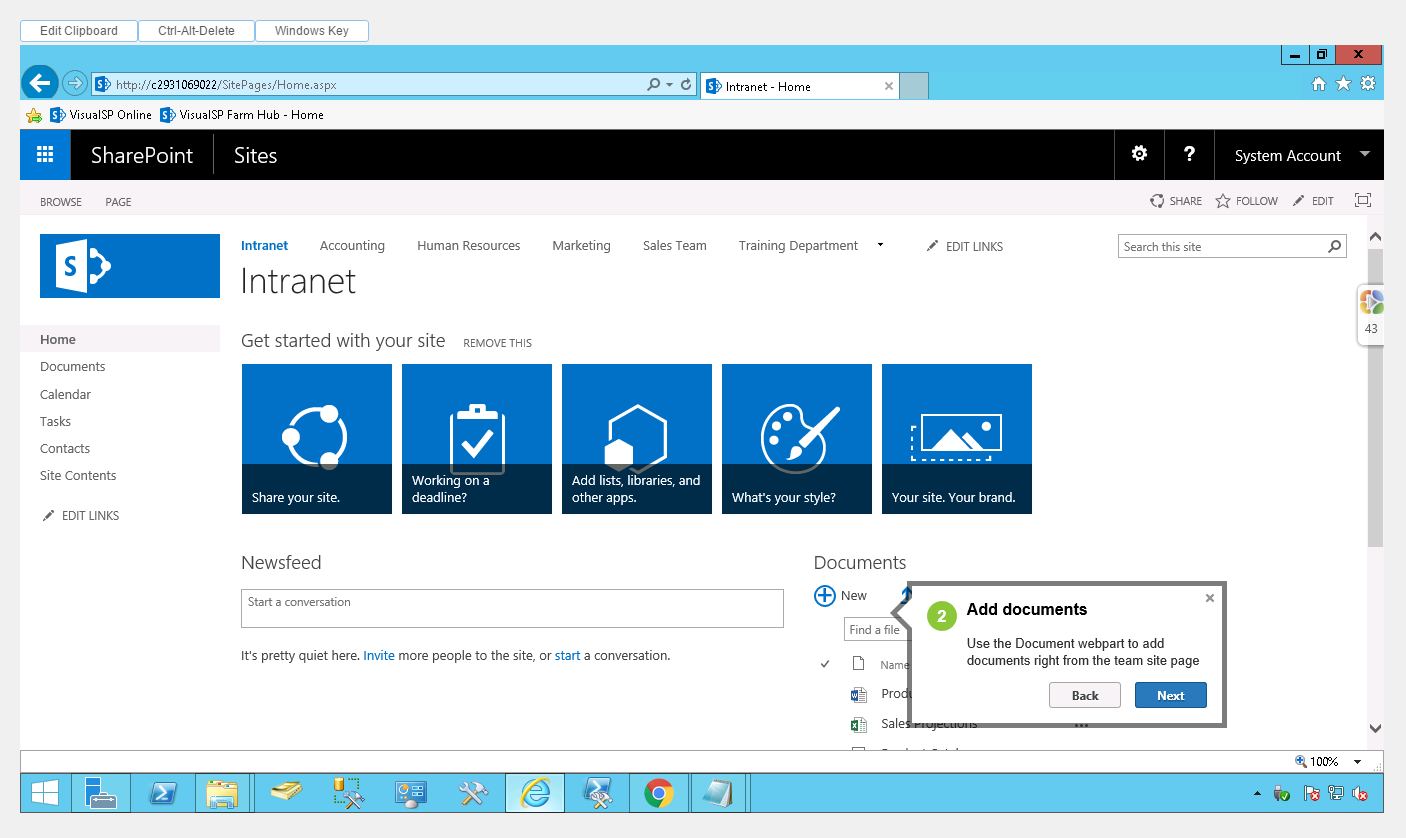
Task: Open the 100% zoom level dropdown
Action: coord(1357,762)
